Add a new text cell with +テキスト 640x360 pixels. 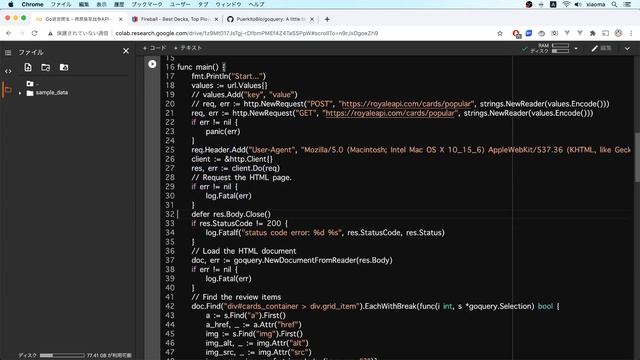click(188, 48)
